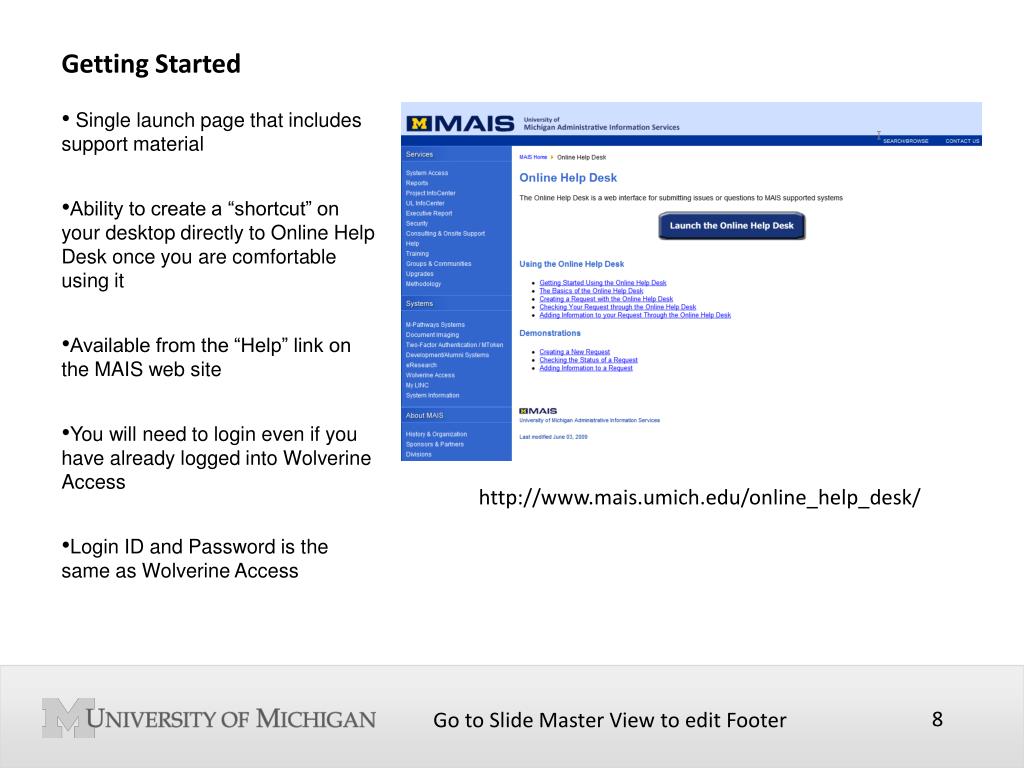Open Consulting & Onsite Support link
This screenshot has height=768, width=1024.
445,233
